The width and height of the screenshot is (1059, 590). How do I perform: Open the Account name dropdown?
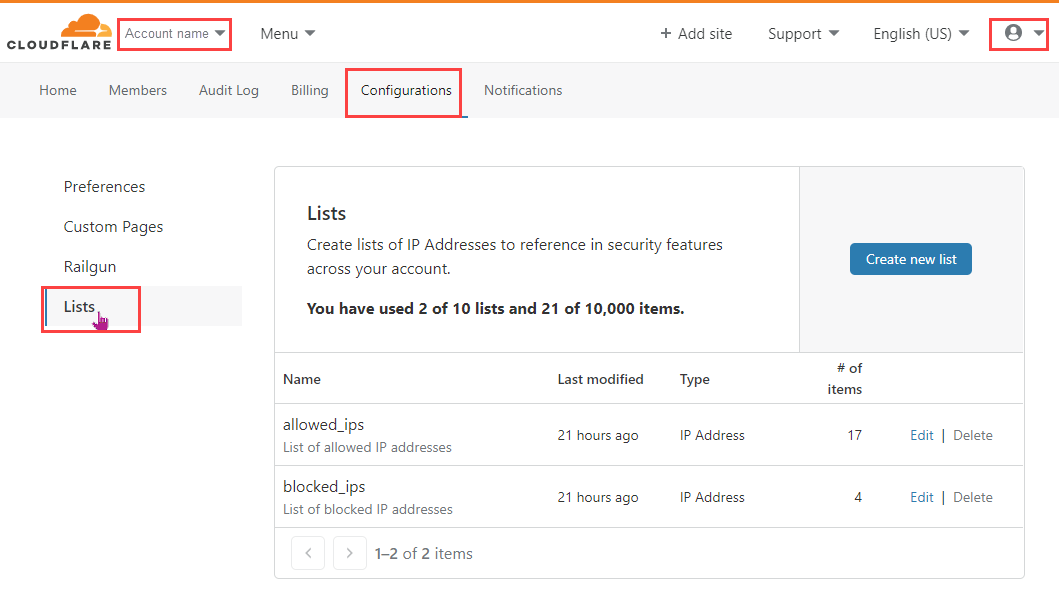coord(173,33)
